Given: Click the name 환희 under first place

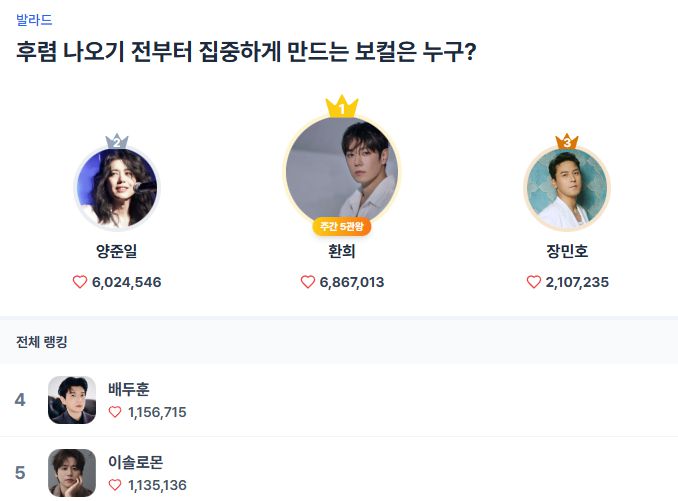Looking at the screenshot, I should point(342,252).
